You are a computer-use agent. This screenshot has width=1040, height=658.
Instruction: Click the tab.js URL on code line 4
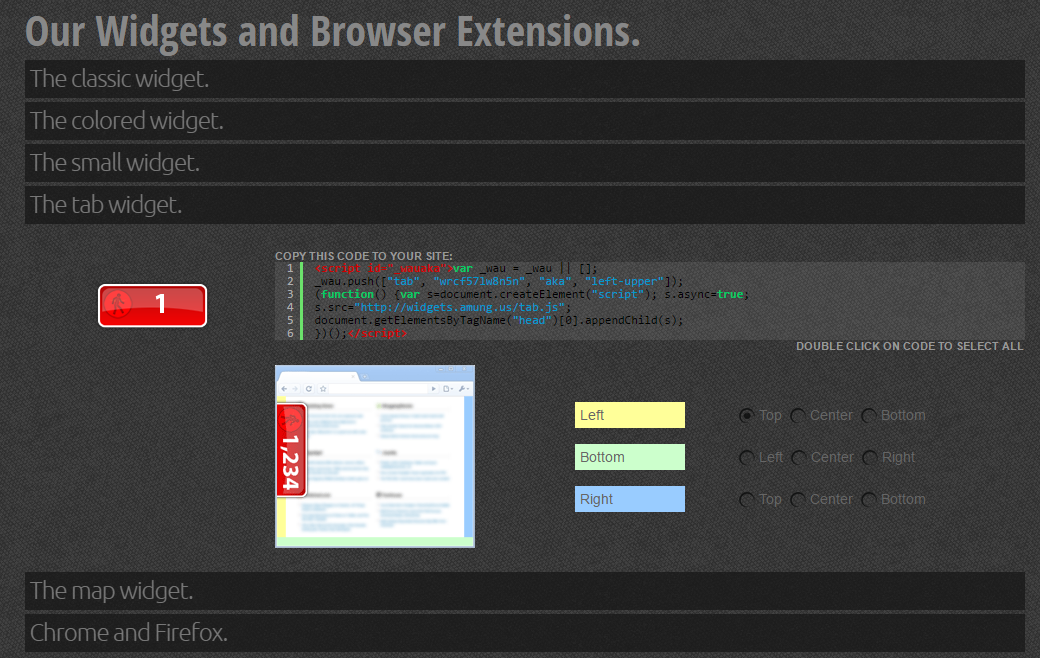pyautogui.click(x=459, y=307)
